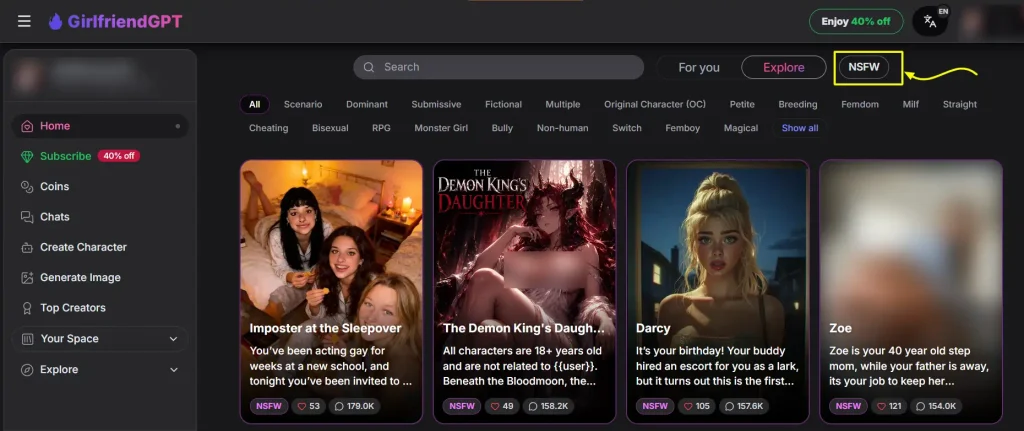The image size is (1024, 431).
Task: Open the Generate Image icon
Action: [x=27, y=278]
